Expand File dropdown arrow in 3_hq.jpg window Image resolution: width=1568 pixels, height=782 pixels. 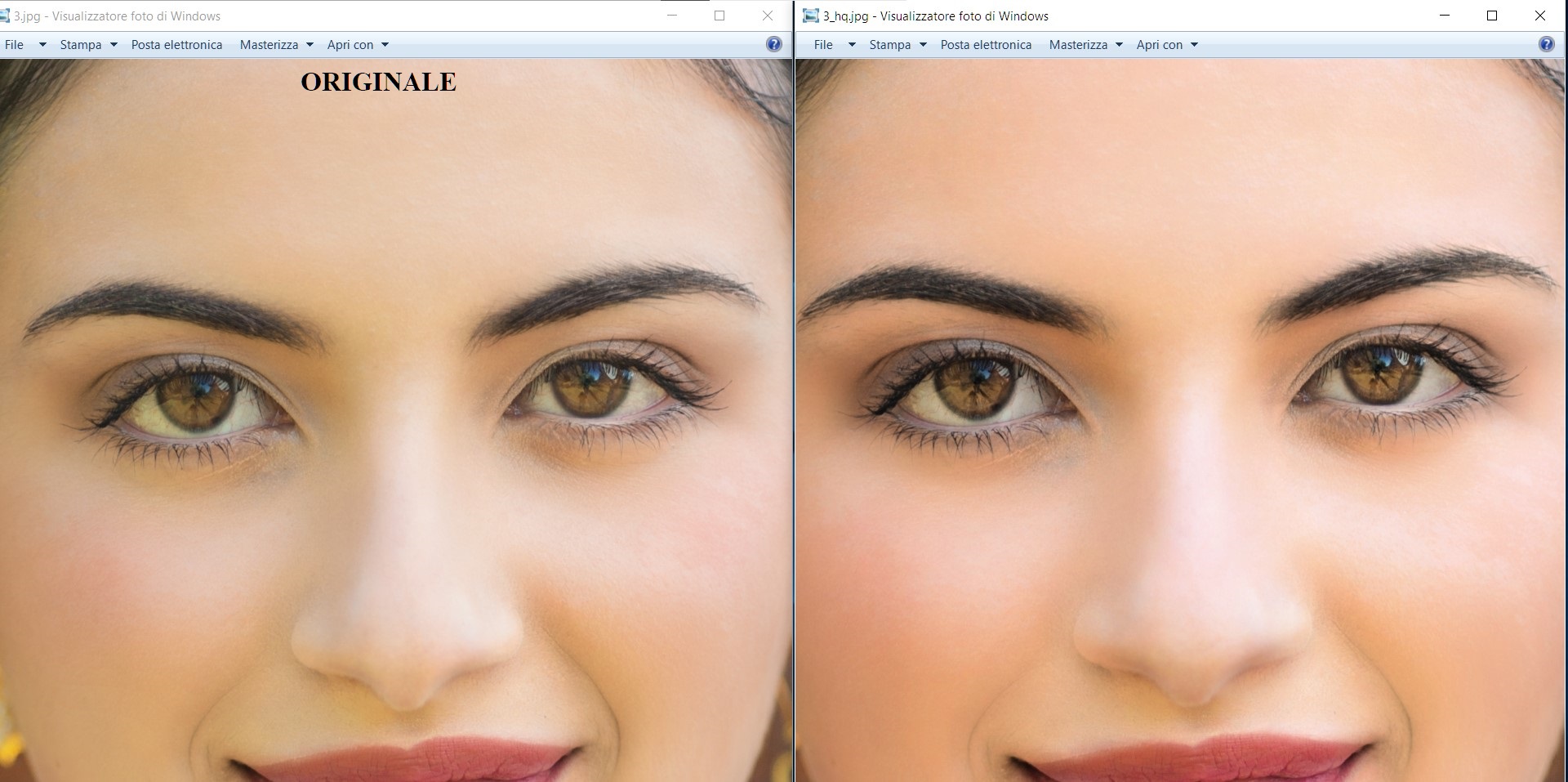point(852,45)
